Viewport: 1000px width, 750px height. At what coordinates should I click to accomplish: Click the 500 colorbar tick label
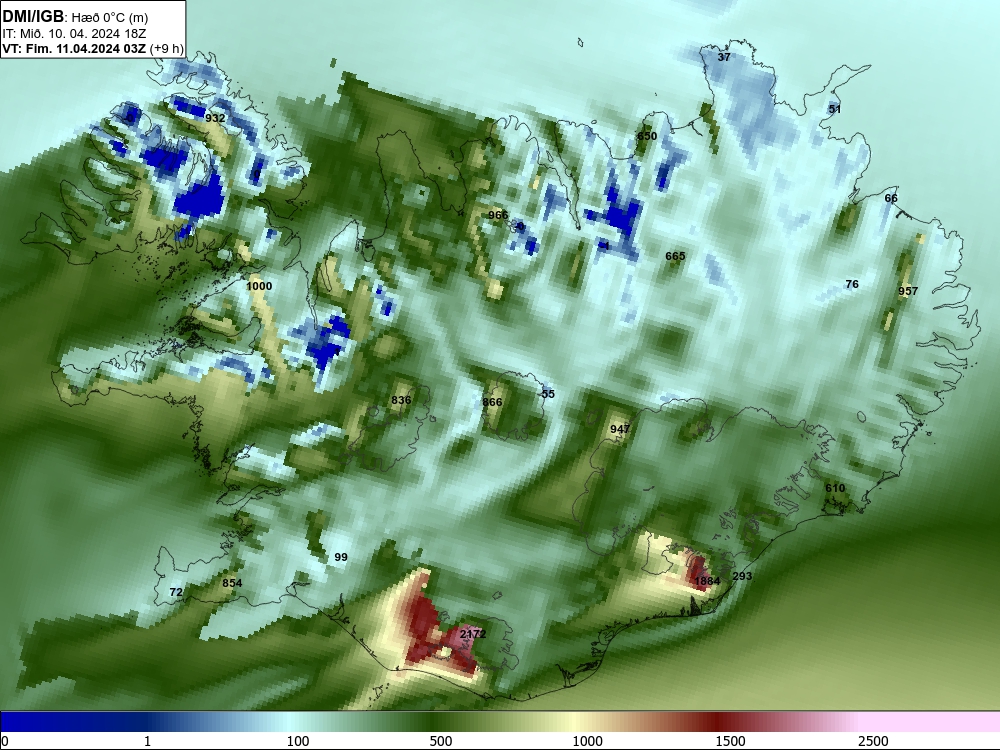tap(441, 741)
